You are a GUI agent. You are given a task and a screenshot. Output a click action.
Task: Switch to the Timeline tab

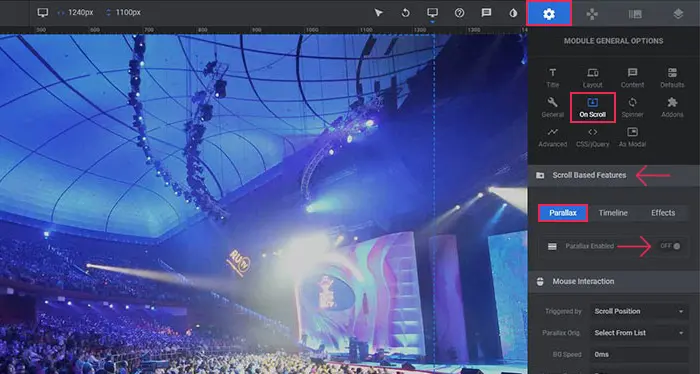pos(613,213)
